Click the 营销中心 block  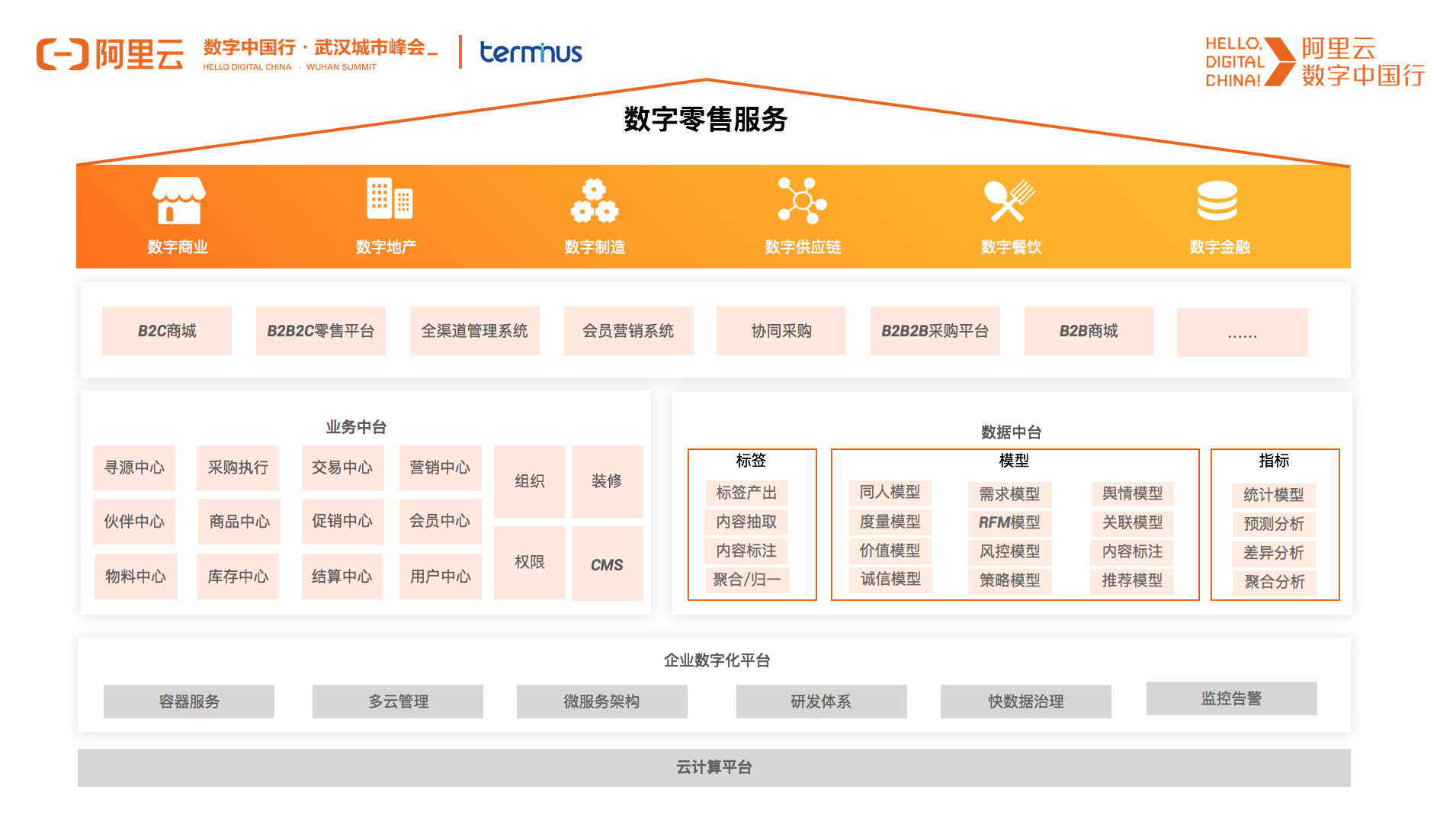coord(441,467)
